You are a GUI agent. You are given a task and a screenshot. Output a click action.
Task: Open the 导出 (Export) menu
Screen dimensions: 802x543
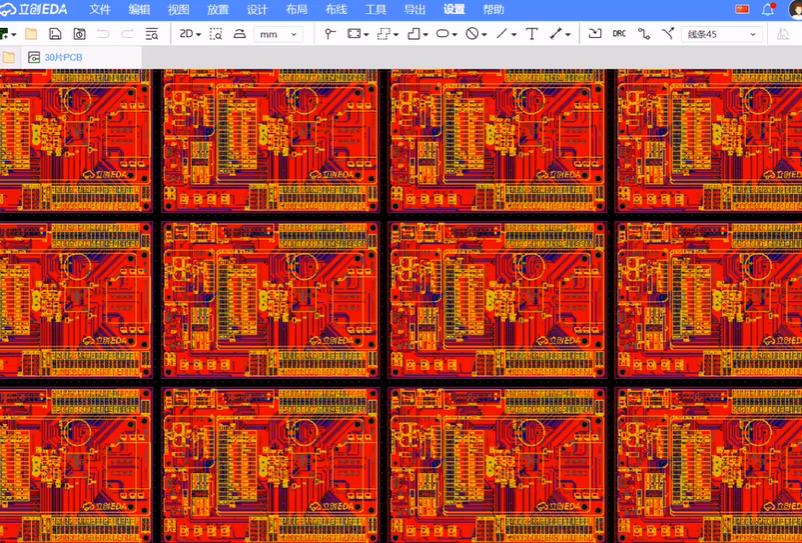pos(415,9)
